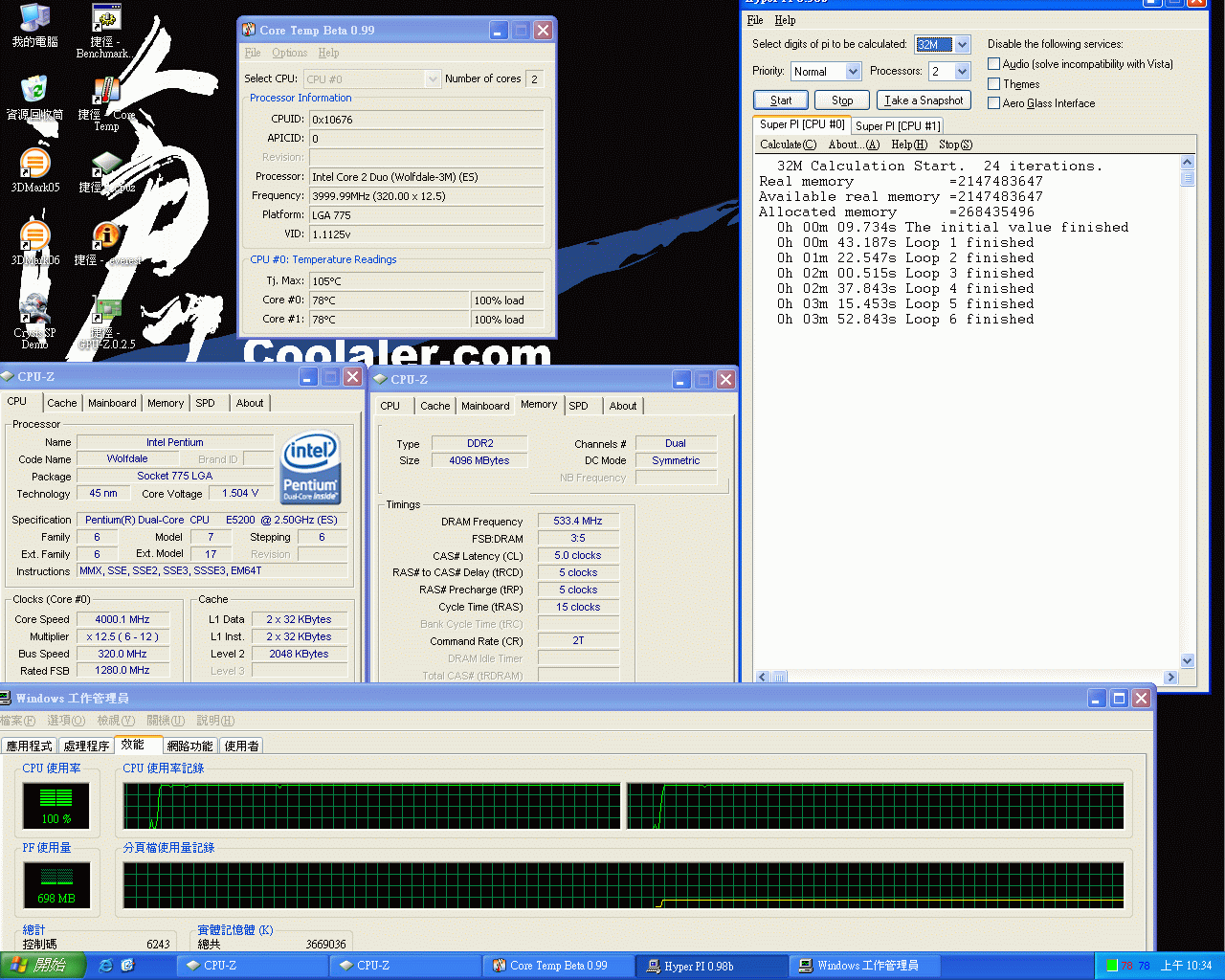Click the Task Manager title bar icon
Viewport: 1225px width, 980px height.
tap(6, 698)
